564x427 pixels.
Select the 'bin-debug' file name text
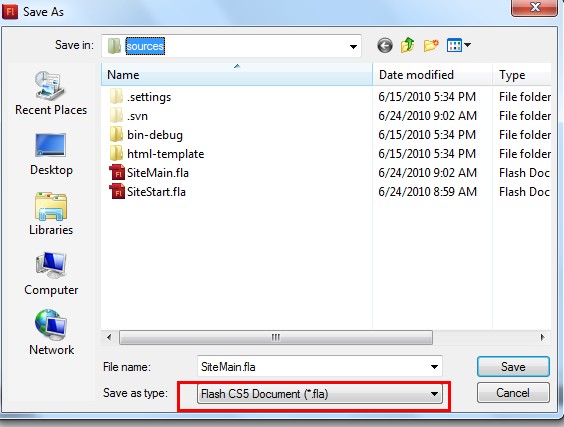click(155, 135)
